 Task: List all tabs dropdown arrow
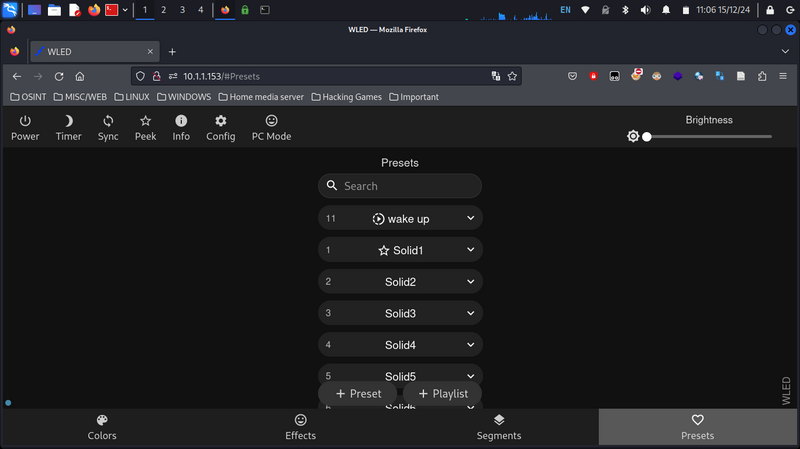[785, 52]
